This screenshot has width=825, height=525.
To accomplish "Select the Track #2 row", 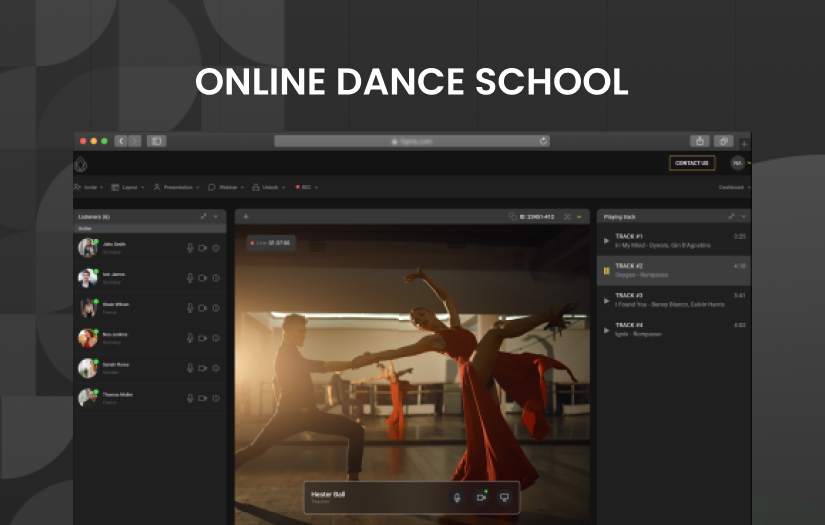I will [674, 271].
